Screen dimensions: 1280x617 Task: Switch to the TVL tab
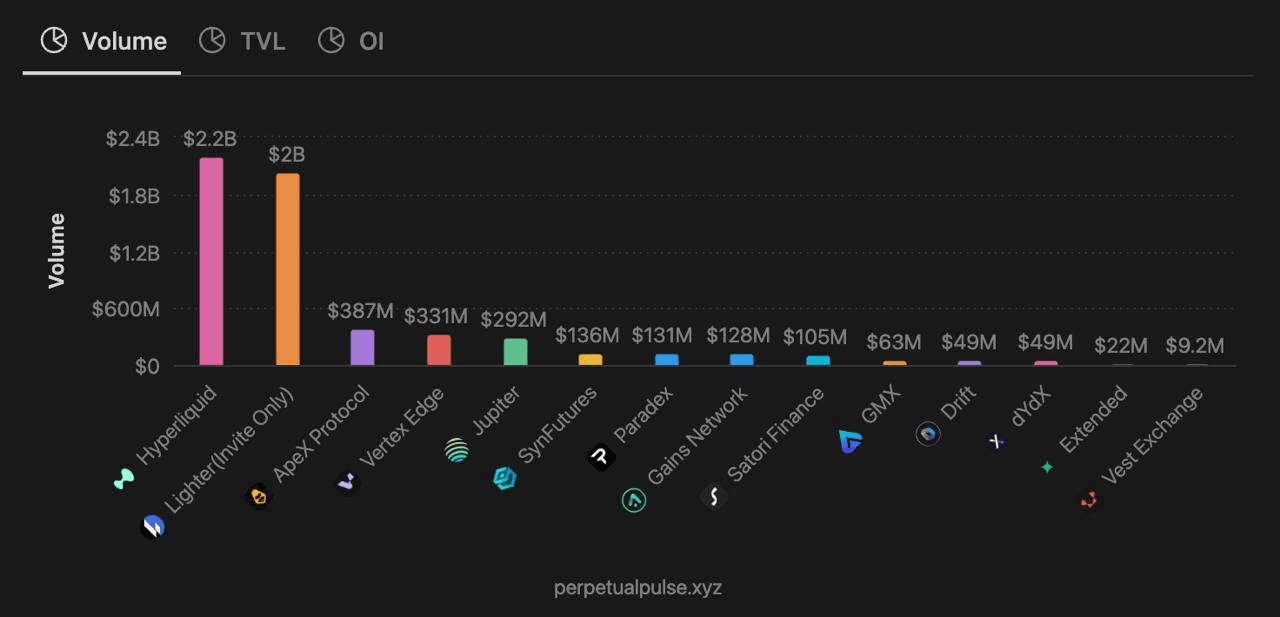(x=243, y=41)
